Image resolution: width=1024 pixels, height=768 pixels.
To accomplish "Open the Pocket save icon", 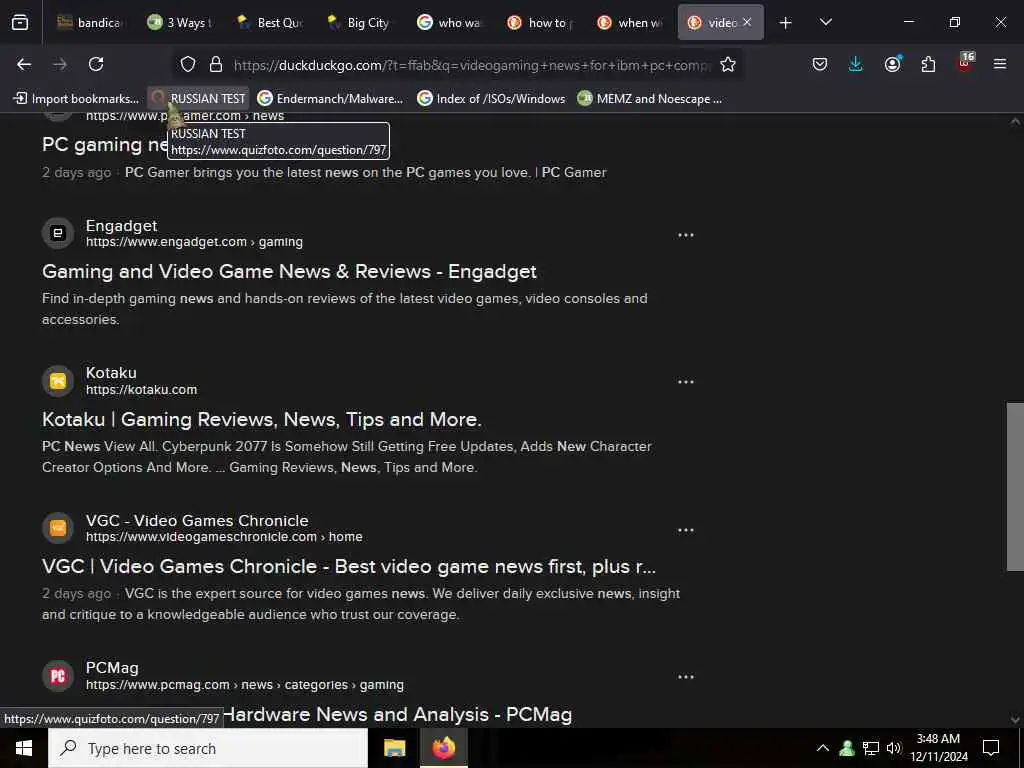I will pos(820,64).
